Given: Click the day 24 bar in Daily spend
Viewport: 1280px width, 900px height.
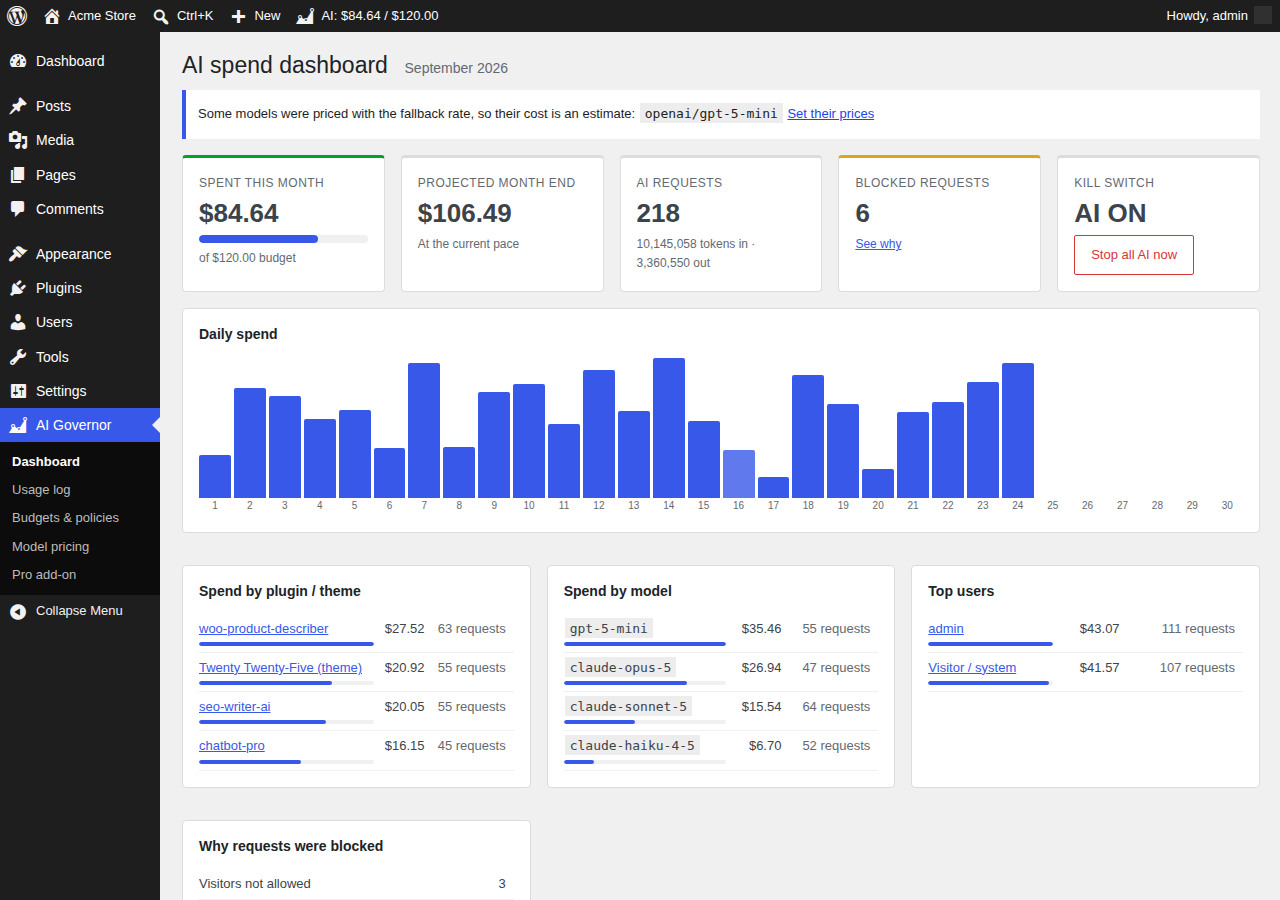Looking at the screenshot, I should (x=1018, y=430).
